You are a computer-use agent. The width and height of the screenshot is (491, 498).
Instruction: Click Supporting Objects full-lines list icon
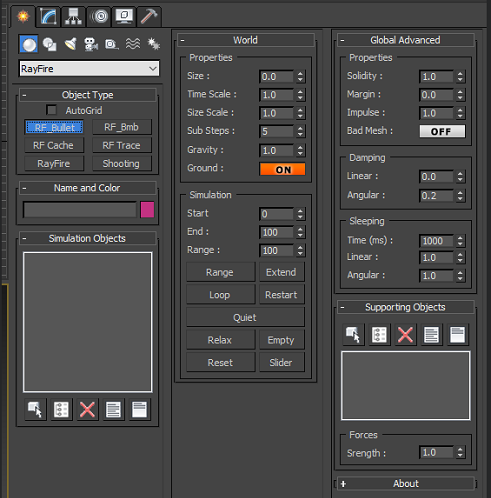click(431, 335)
